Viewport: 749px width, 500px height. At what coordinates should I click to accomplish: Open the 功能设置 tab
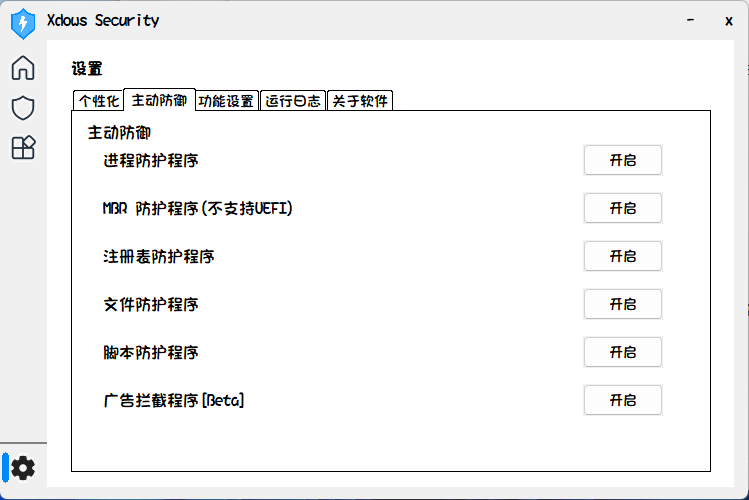226,100
